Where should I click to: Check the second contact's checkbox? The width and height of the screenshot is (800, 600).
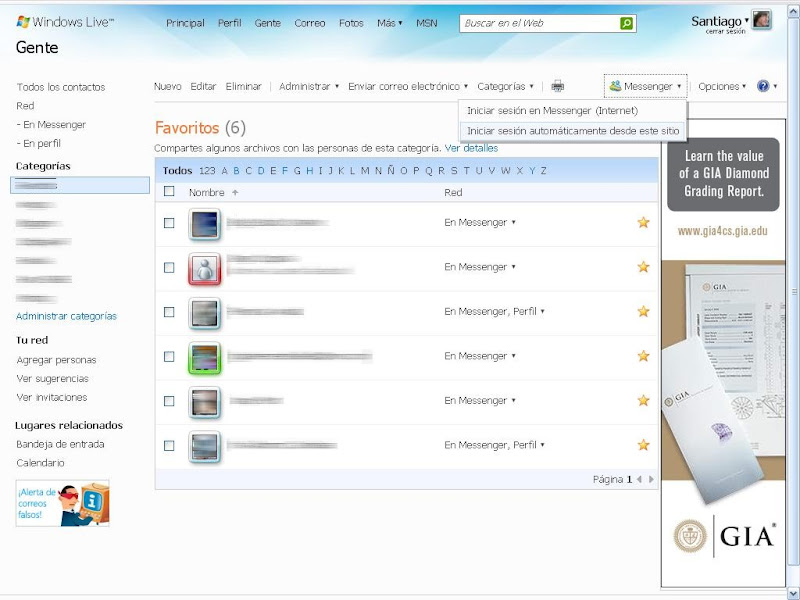click(x=169, y=267)
